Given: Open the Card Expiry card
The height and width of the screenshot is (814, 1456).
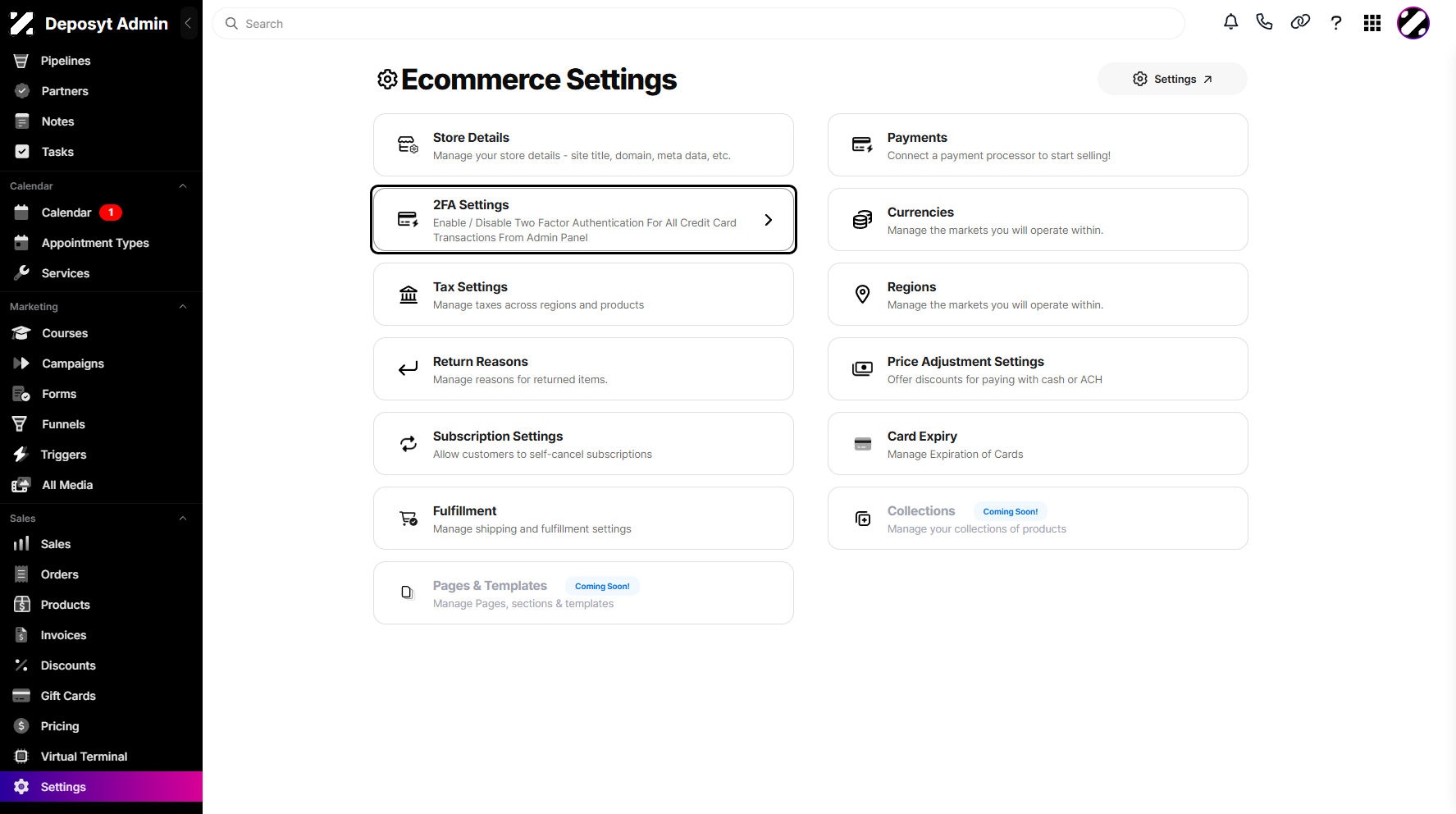Looking at the screenshot, I should (x=1038, y=444).
